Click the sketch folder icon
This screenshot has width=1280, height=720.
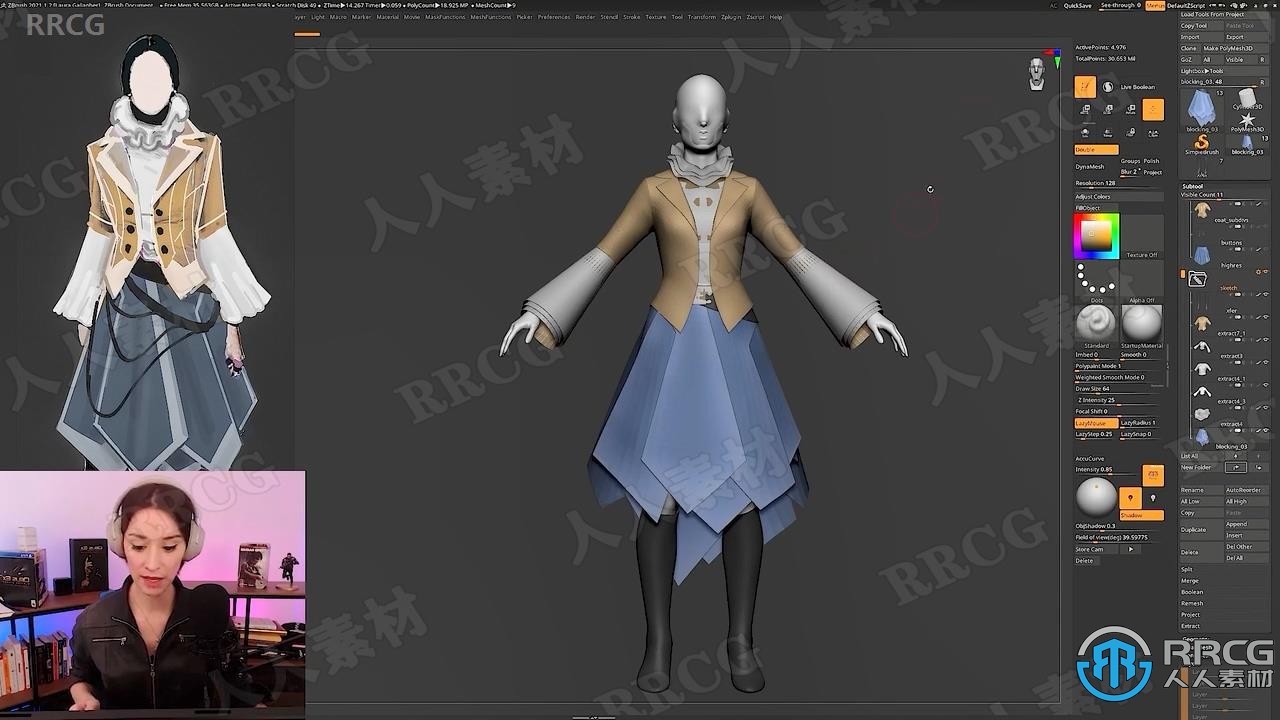pyautogui.click(x=1197, y=280)
